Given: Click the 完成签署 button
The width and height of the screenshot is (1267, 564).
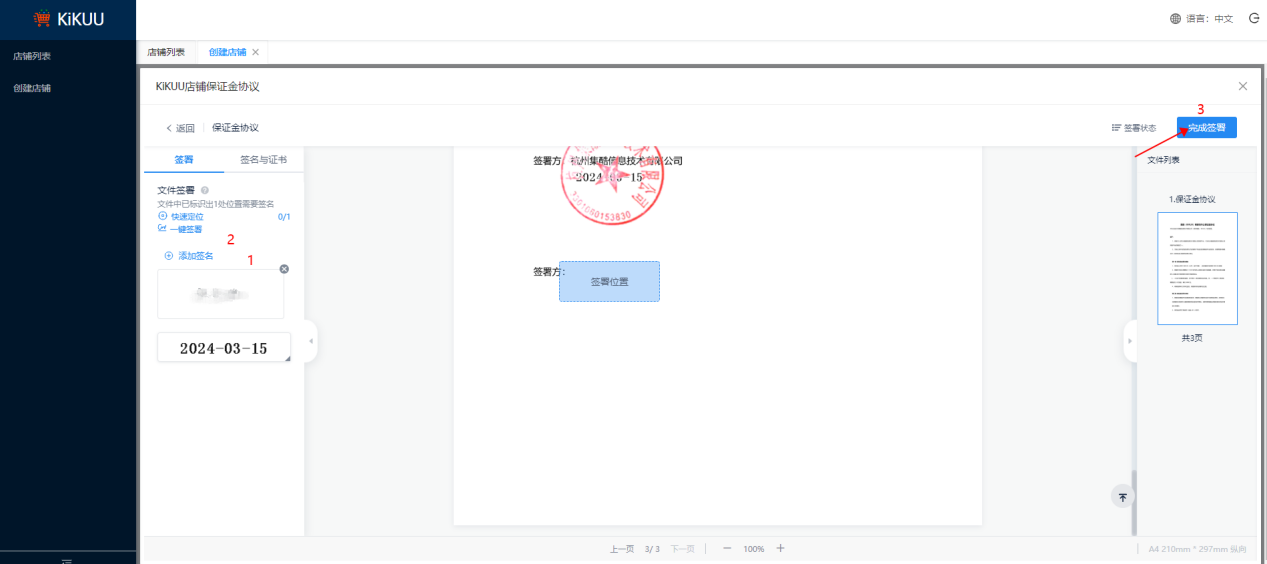Looking at the screenshot, I should tap(1207, 128).
